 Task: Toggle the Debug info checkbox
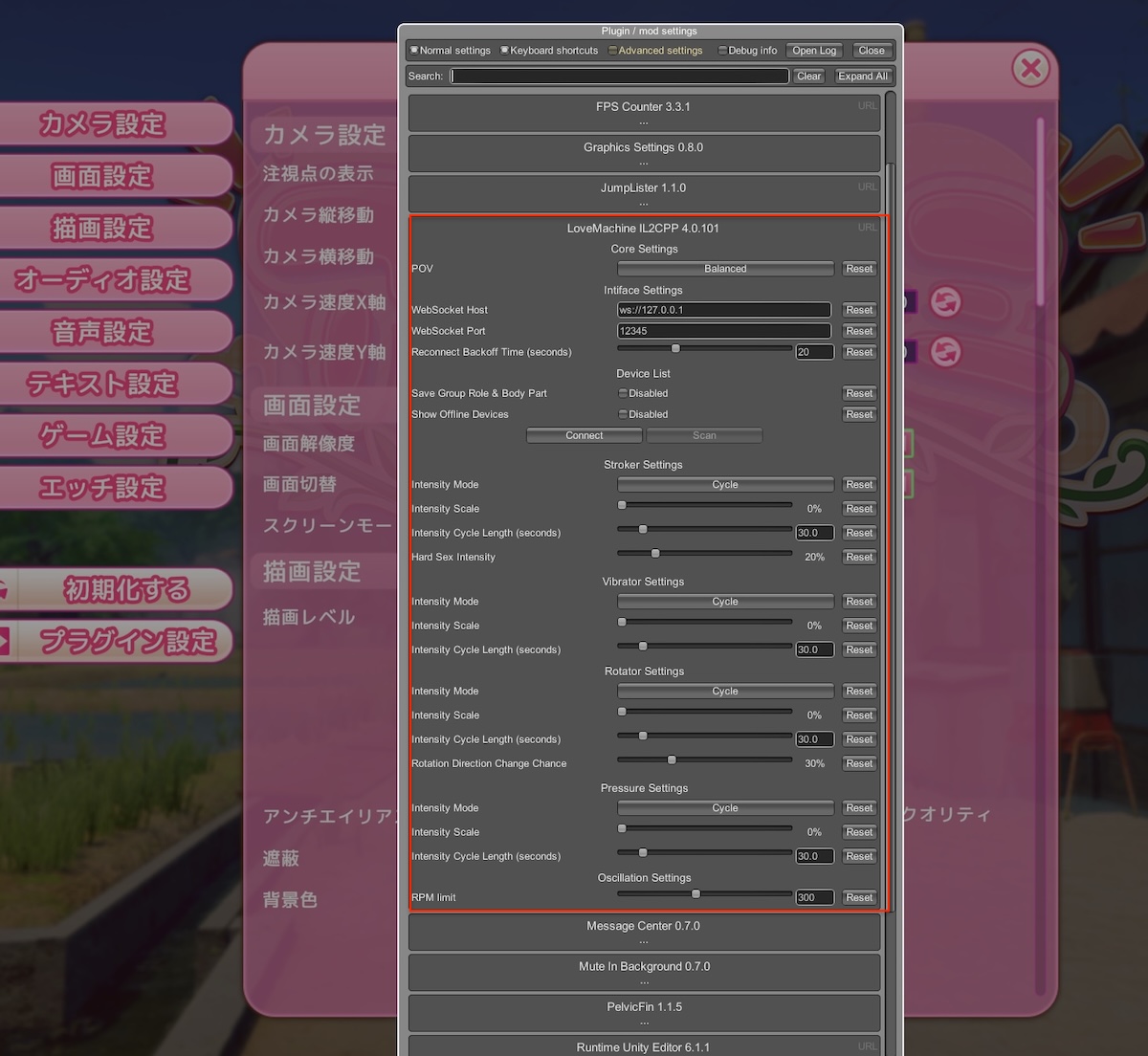point(723,51)
